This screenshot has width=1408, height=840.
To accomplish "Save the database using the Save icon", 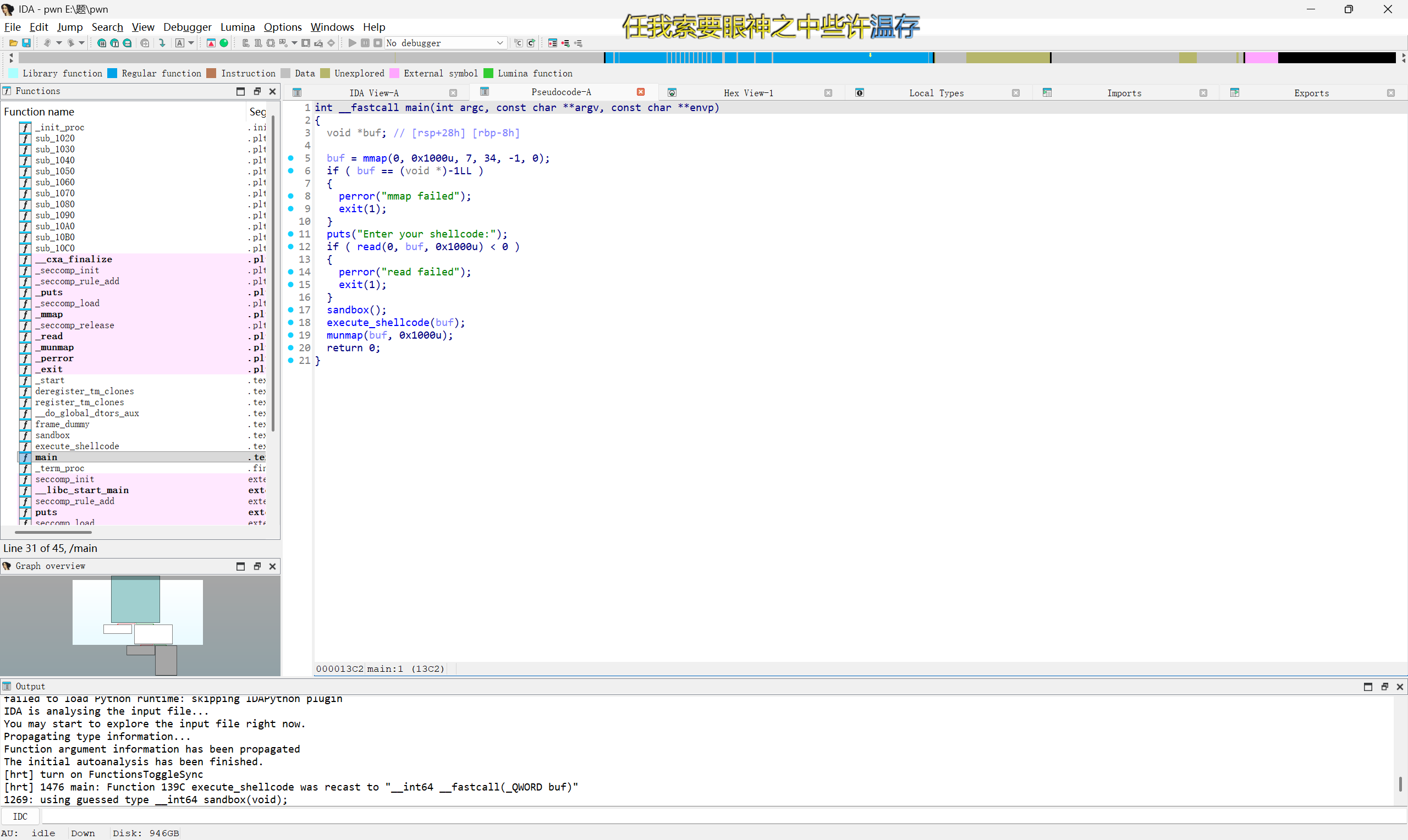I will pos(26,42).
